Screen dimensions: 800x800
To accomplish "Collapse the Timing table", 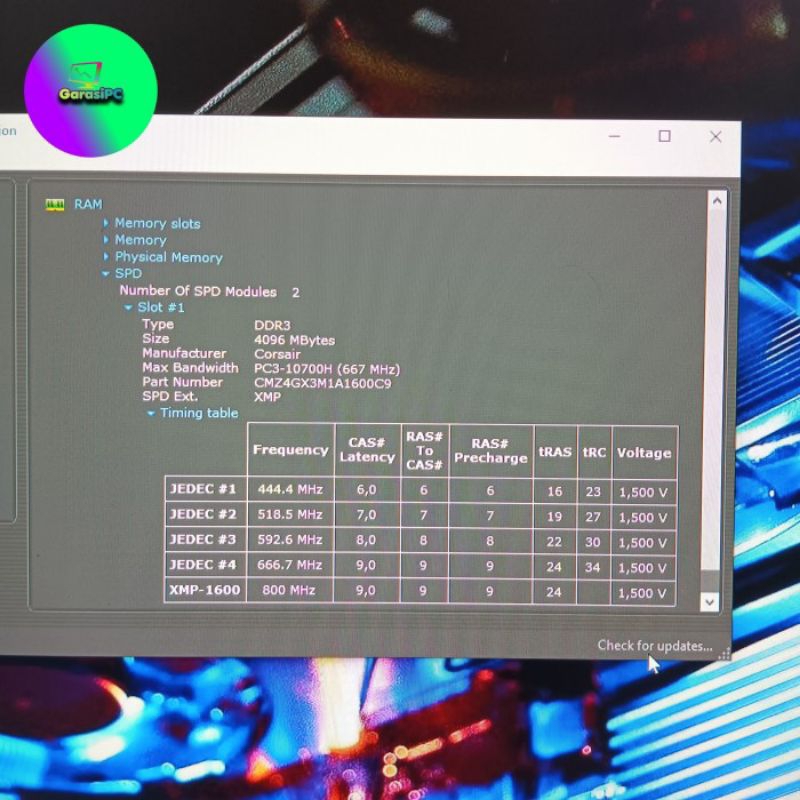I will 151,413.
